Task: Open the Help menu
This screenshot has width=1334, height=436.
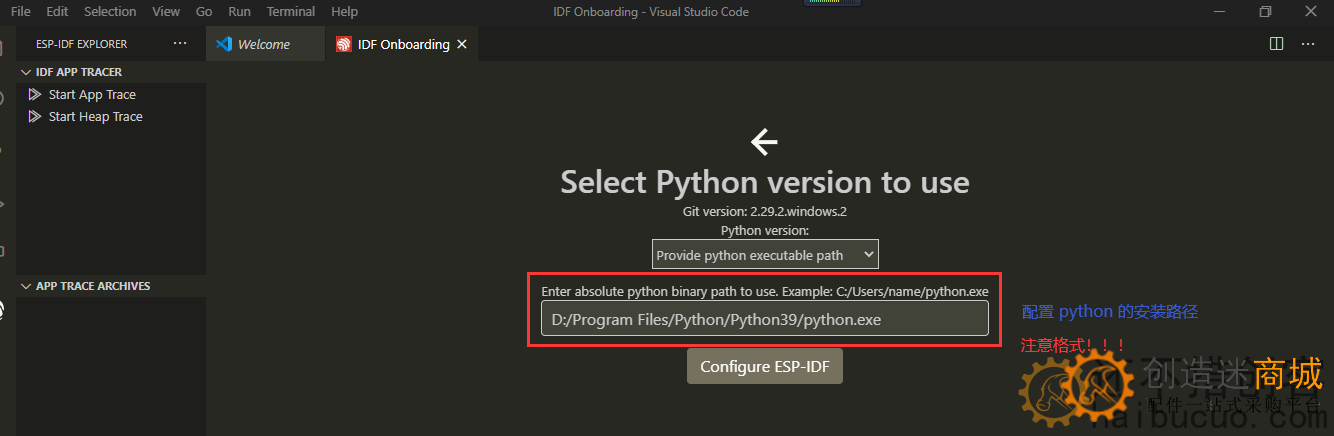Action: point(344,11)
